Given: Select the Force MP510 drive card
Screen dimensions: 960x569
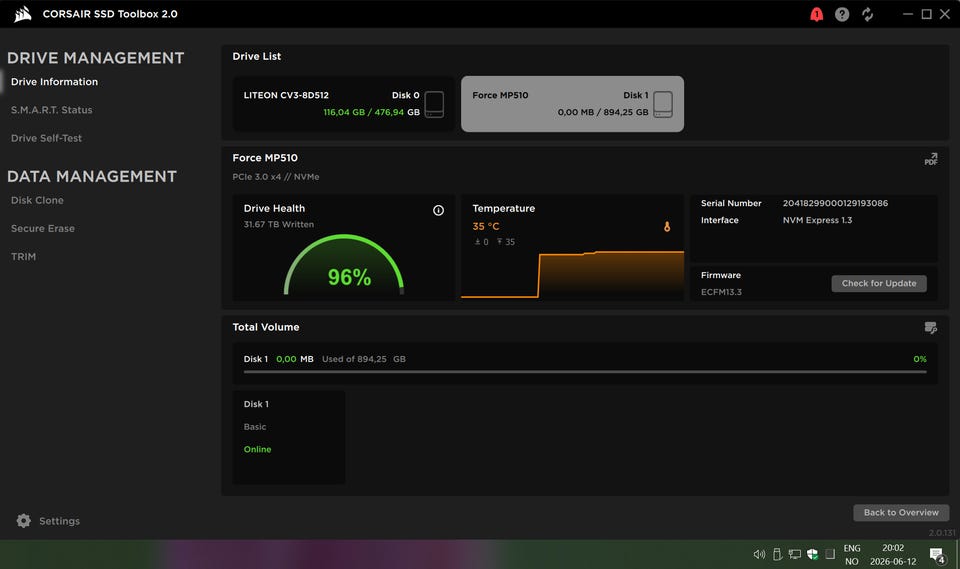Looking at the screenshot, I should point(572,104).
